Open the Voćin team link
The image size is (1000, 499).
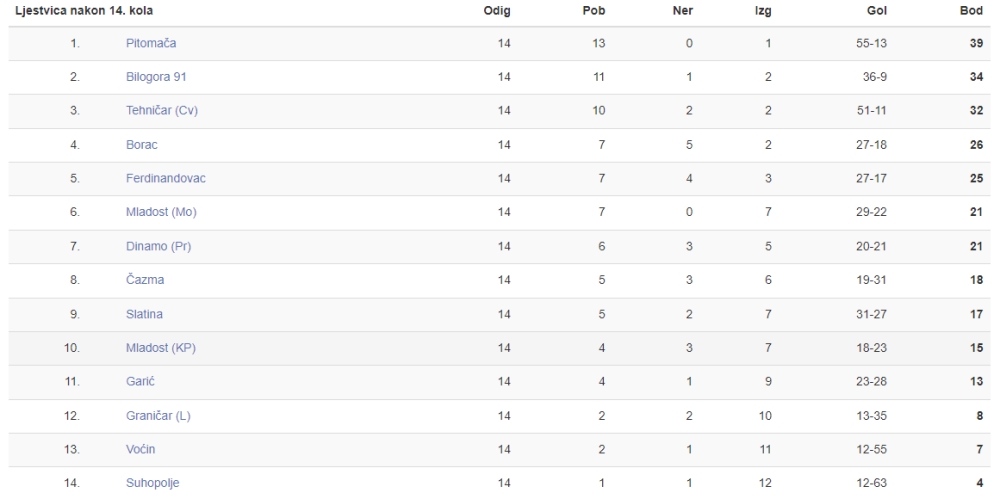coord(140,449)
